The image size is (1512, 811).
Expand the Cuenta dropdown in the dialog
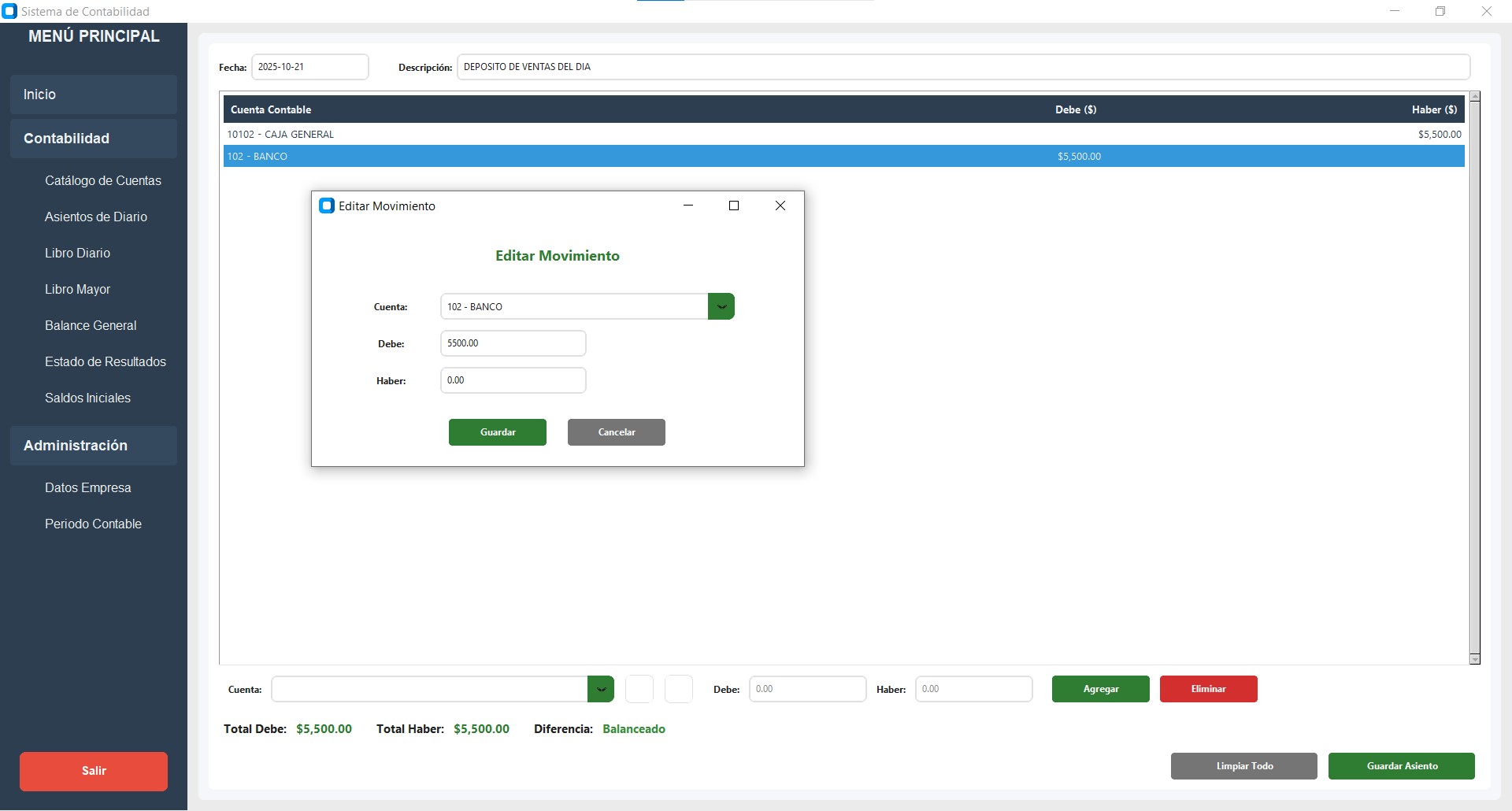pyautogui.click(x=721, y=306)
